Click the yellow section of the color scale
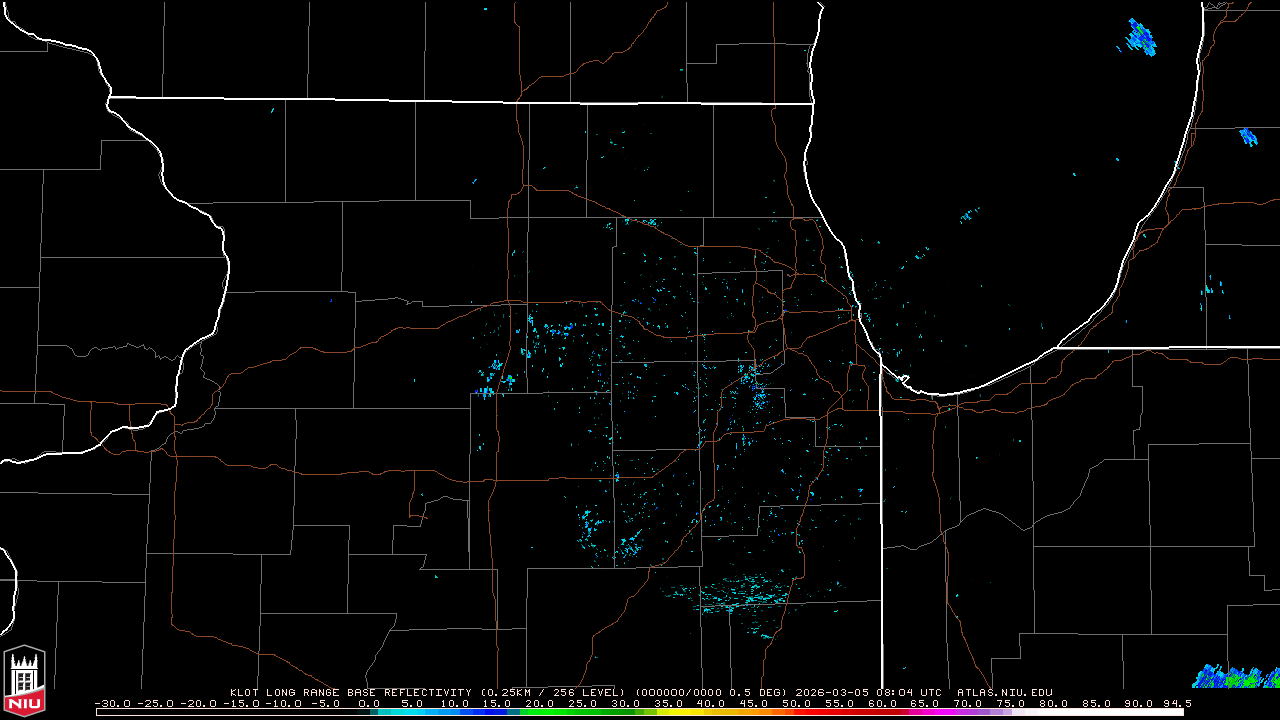Screen dimensions: 1280x720 pyautogui.click(x=690, y=712)
